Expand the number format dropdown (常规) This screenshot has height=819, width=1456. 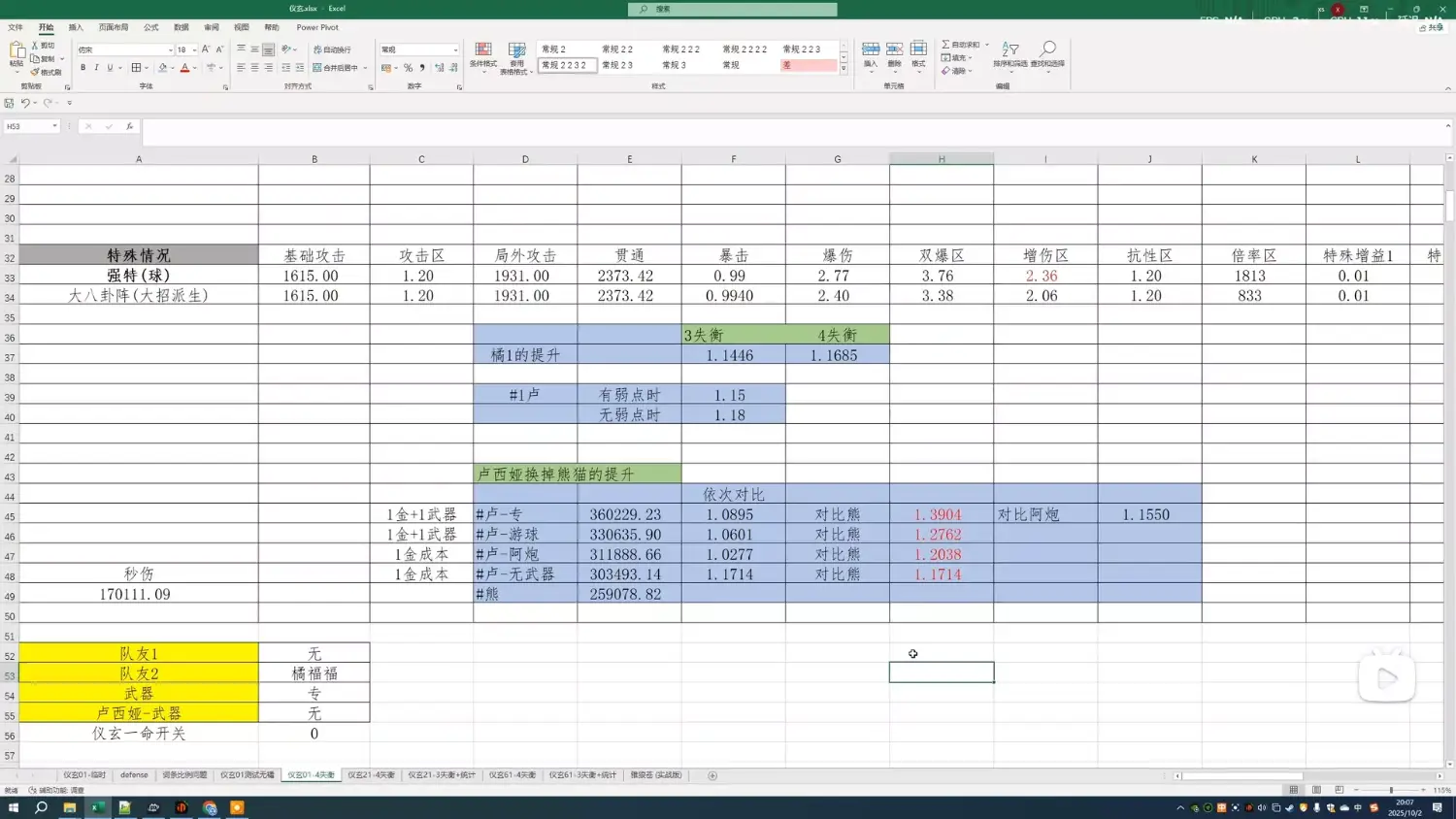[x=455, y=49]
